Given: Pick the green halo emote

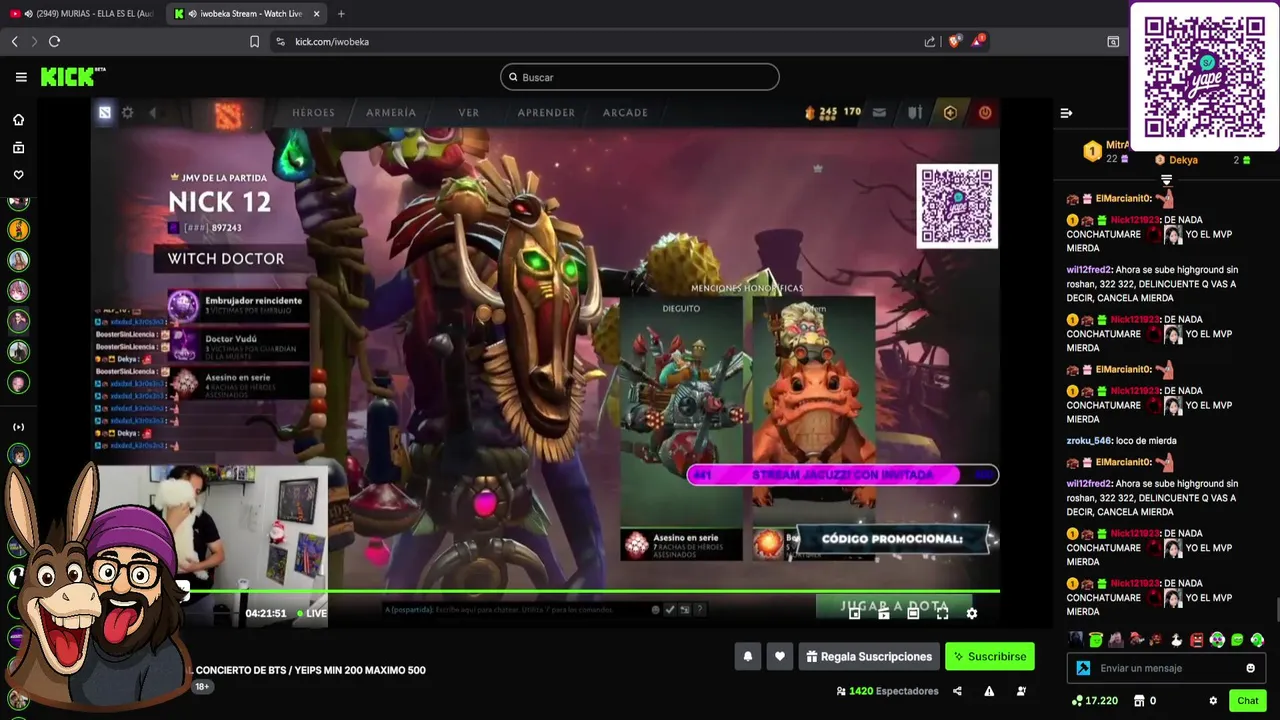Looking at the screenshot, I should click(x=1096, y=640).
